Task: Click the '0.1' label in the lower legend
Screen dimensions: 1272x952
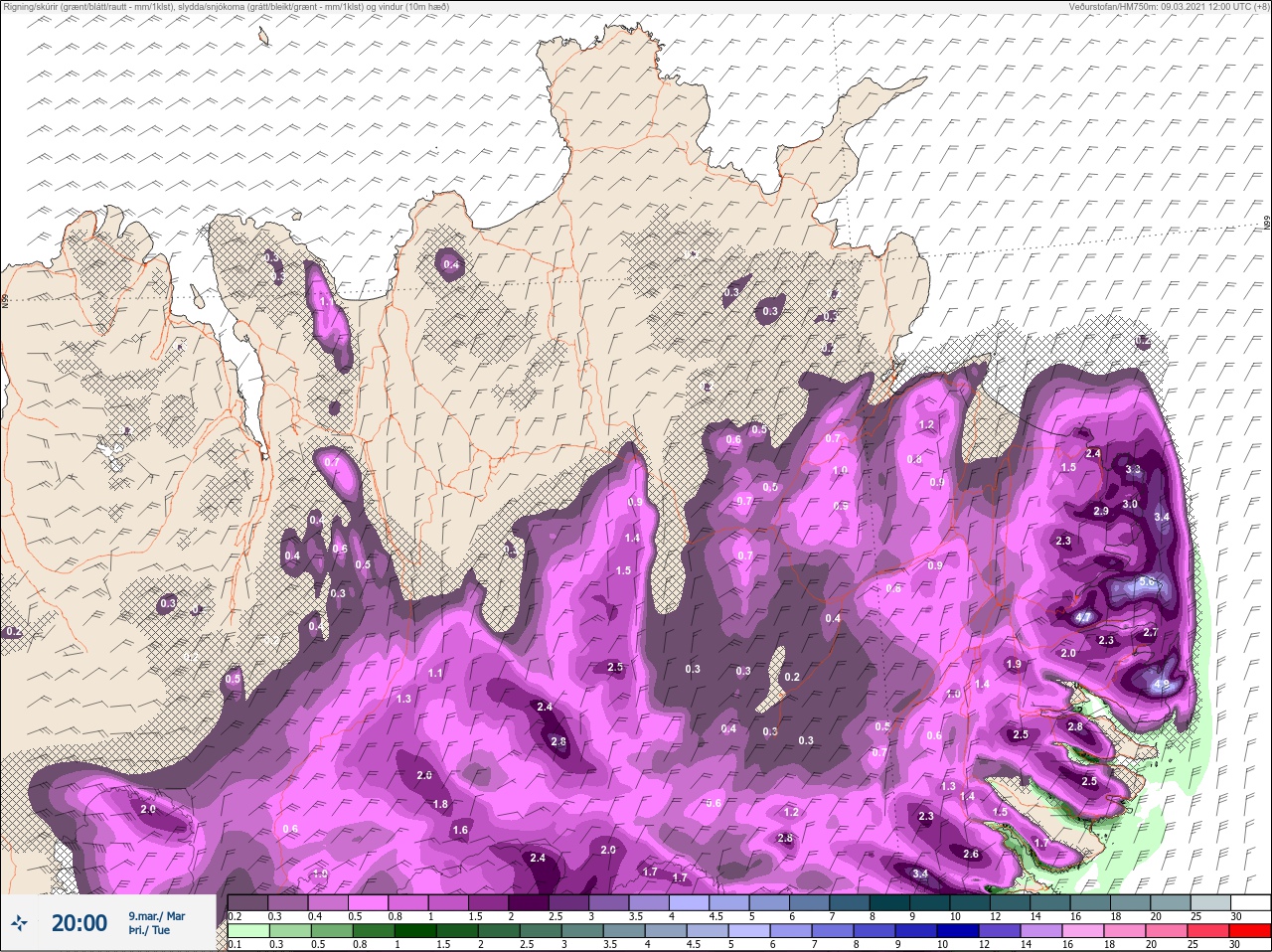Action: coord(235,944)
